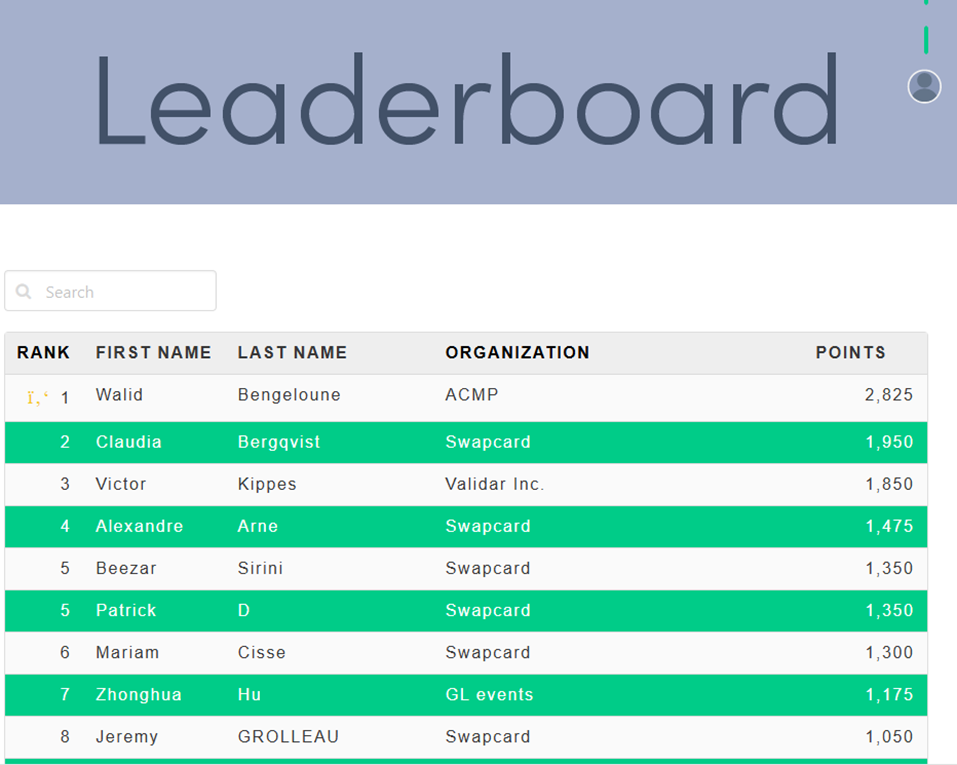Image resolution: width=957 pixels, height=765 pixels.
Task: Sort by the FIRST NAME column header
Action: (153, 353)
